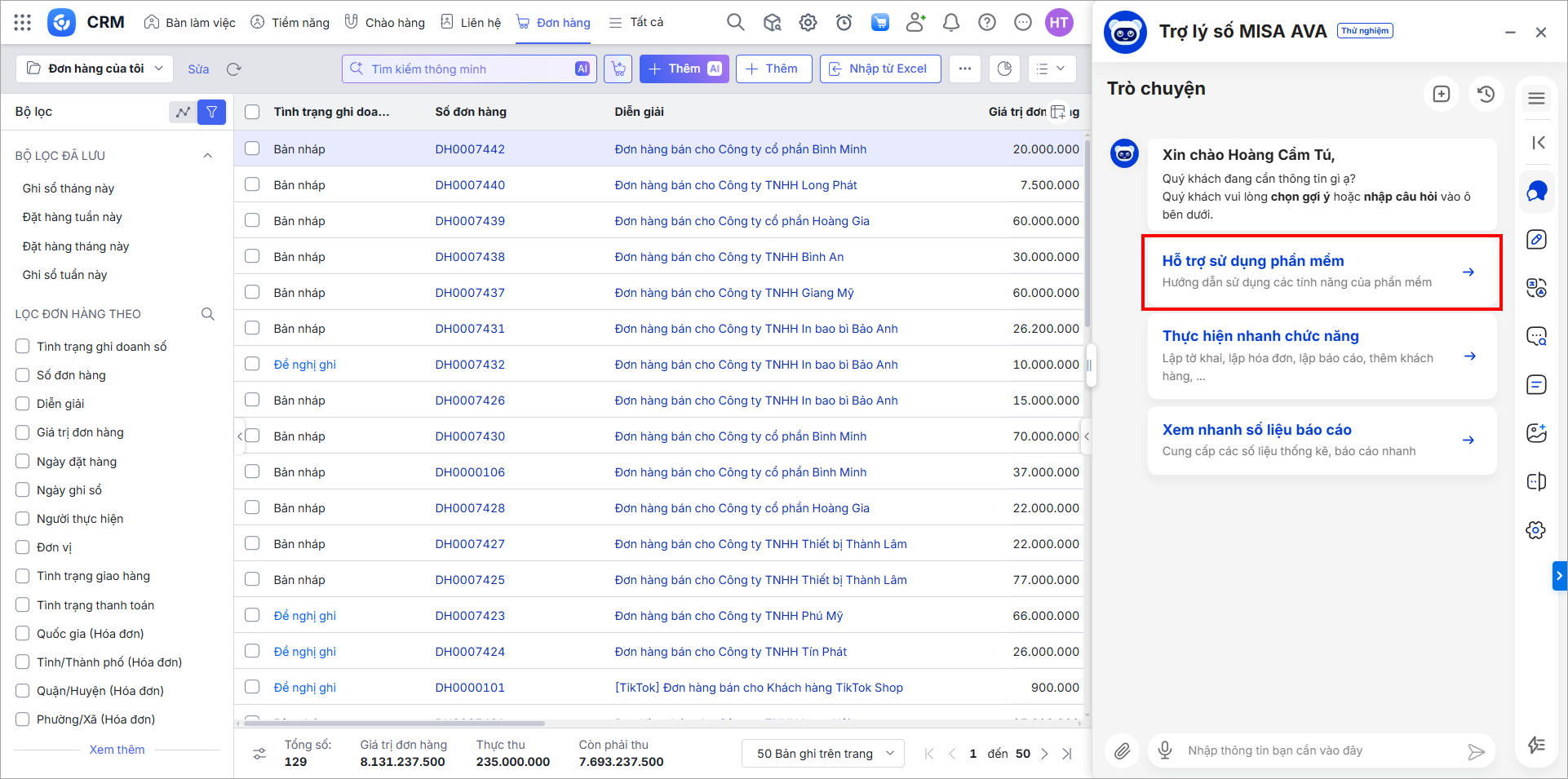Click the refresh icon next to Sửa
The image size is (1568, 779).
[234, 69]
